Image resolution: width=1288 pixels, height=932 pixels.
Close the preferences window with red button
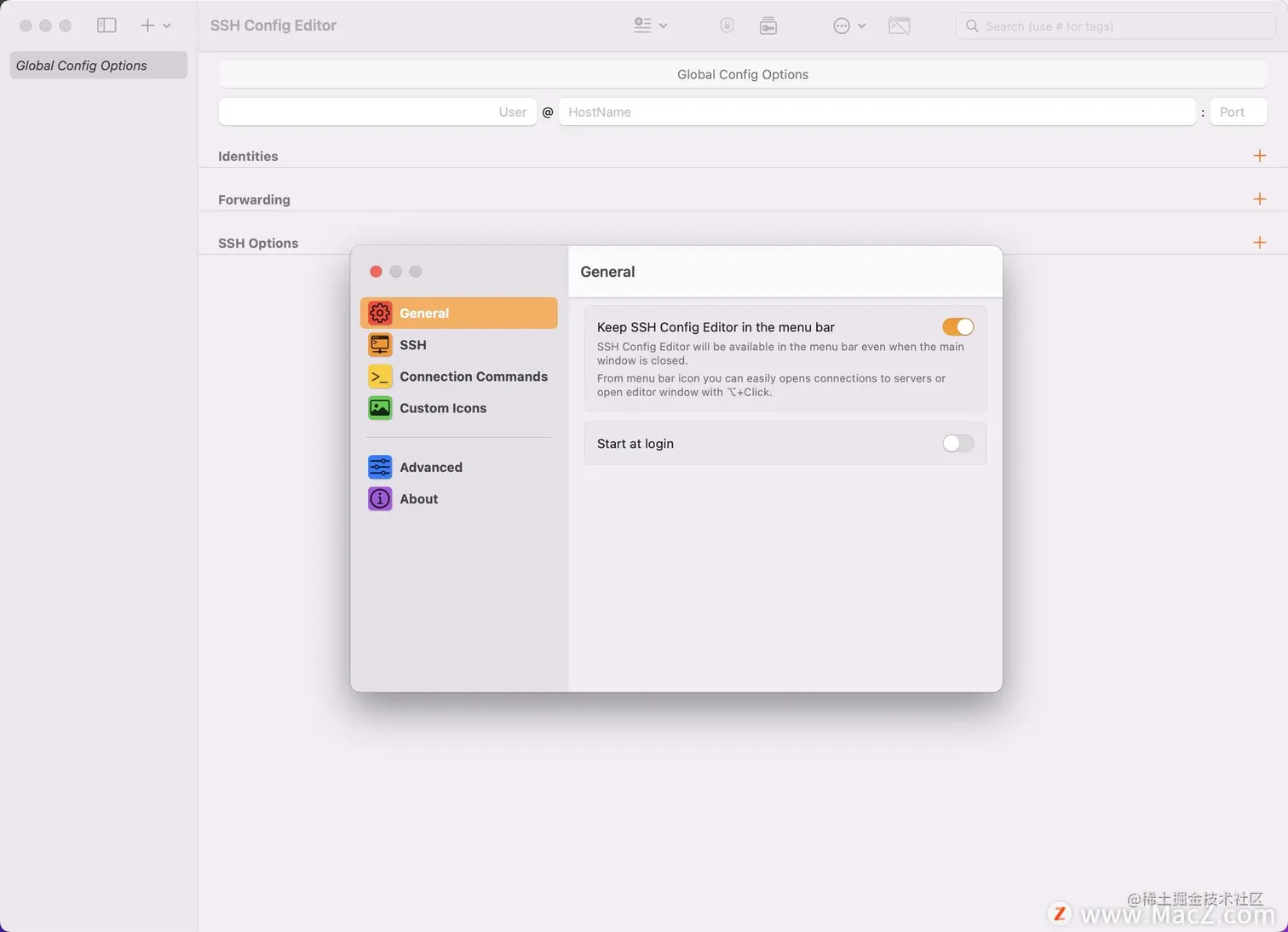click(376, 272)
